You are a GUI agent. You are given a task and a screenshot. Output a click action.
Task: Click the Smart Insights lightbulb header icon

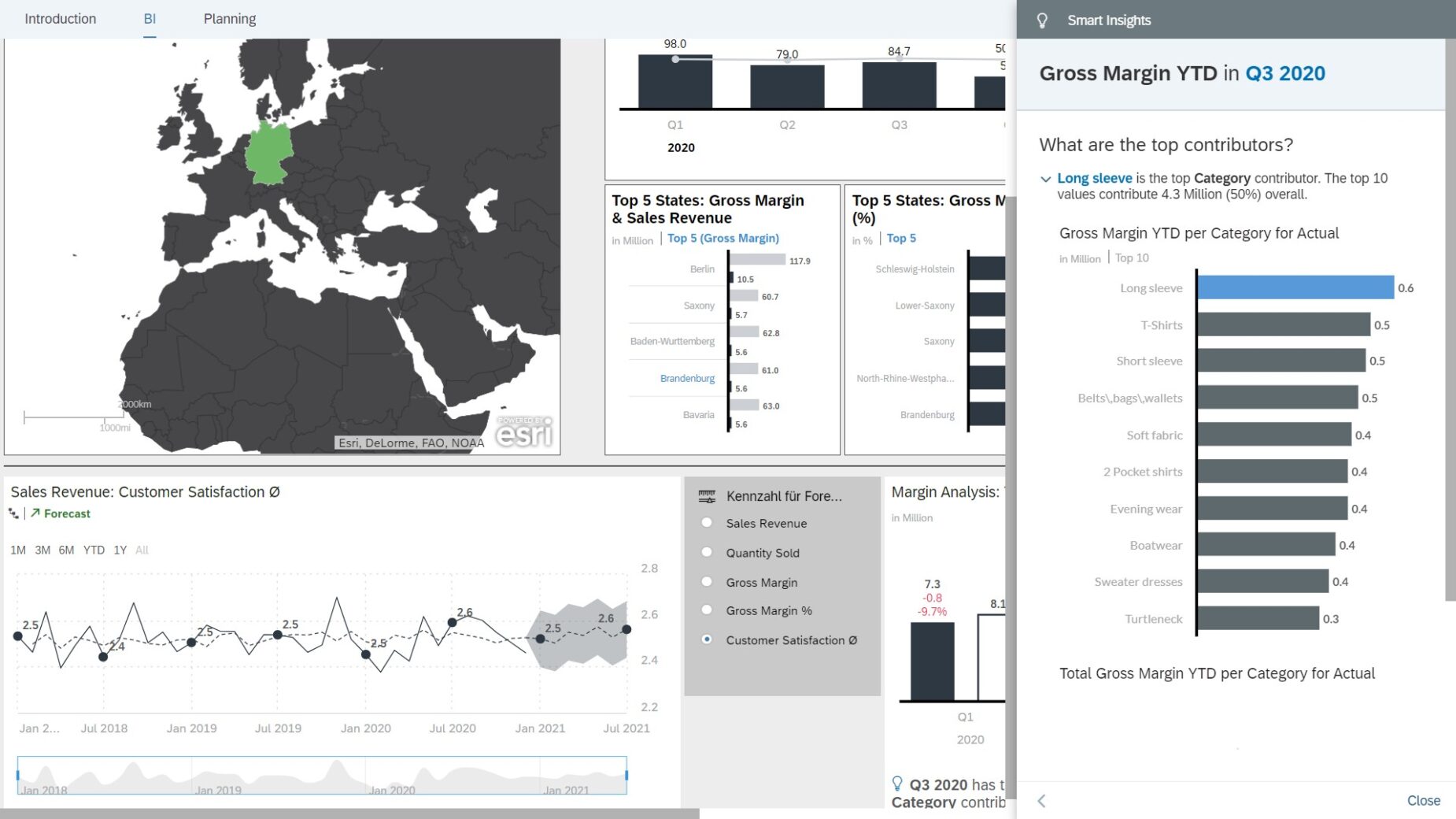pos(1042,20)
